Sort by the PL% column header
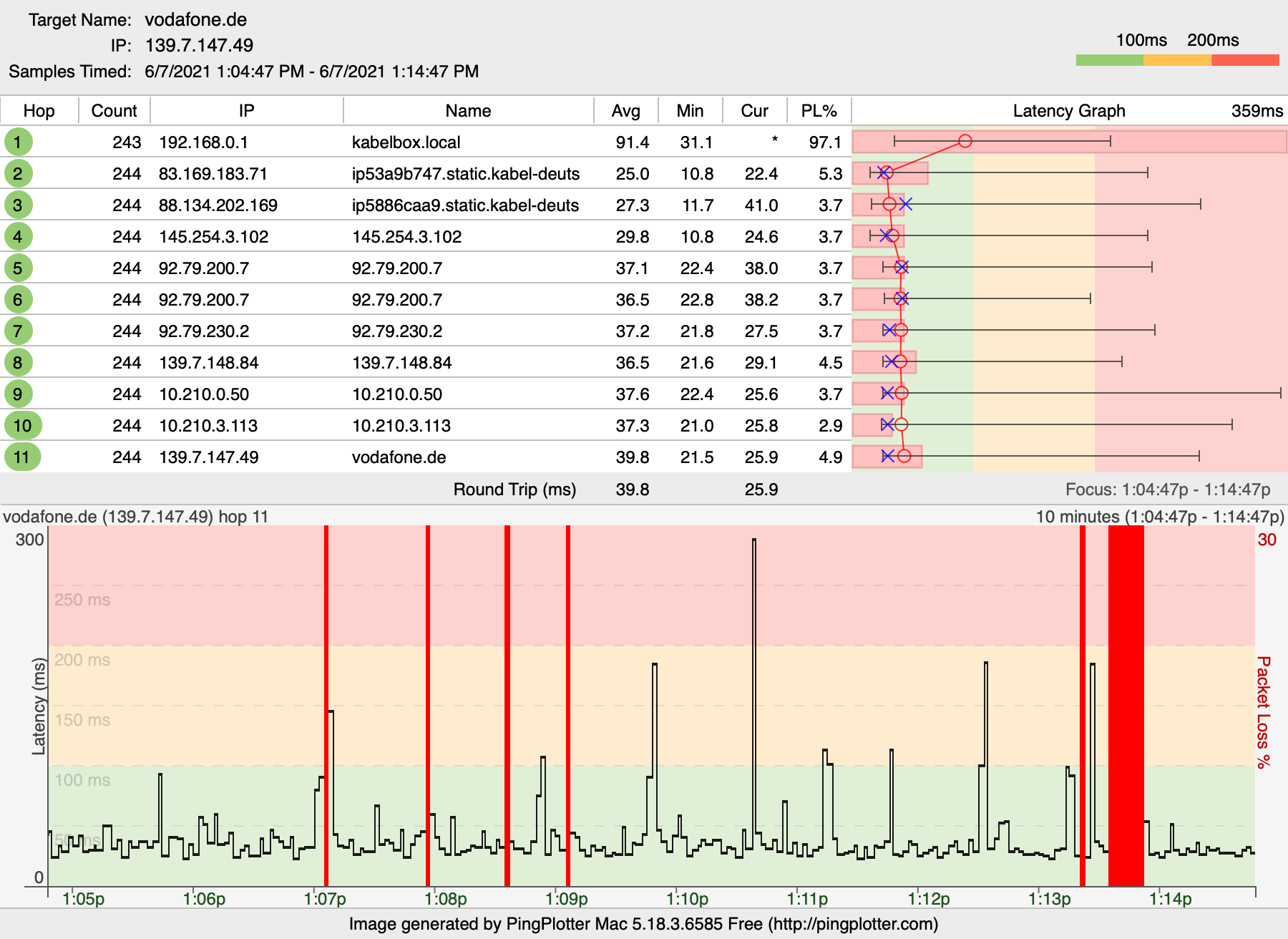Screen dimensions: 1288x939 click(819, 111)
